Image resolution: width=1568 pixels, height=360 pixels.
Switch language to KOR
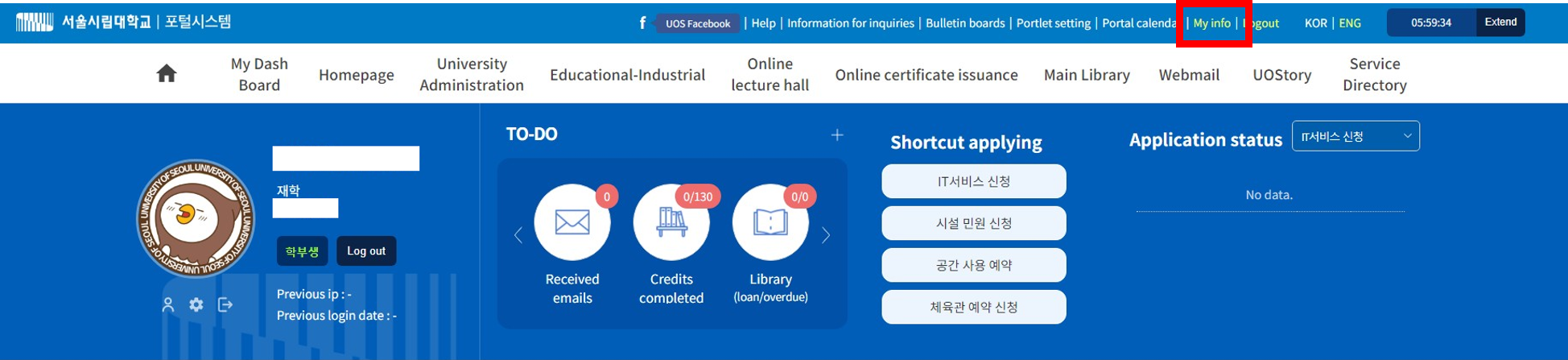click(x=1315, y=23)
